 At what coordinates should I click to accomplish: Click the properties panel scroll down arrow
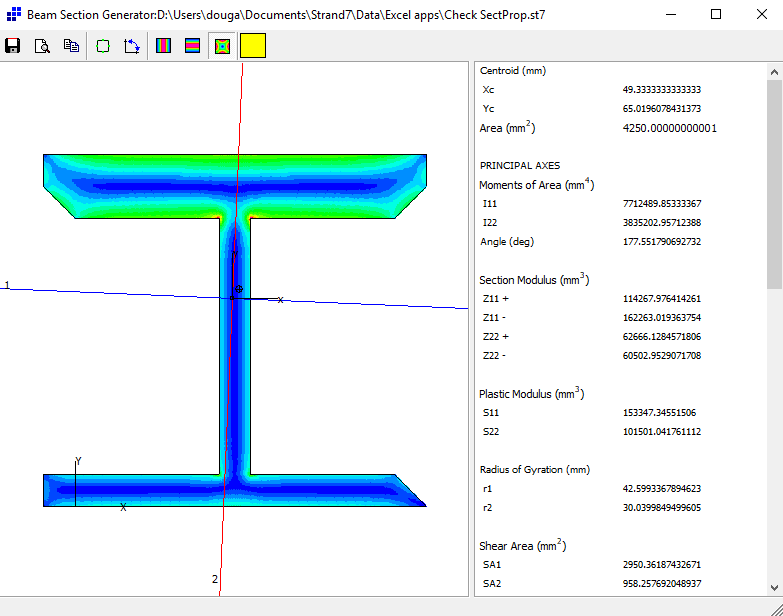coord(774,587)
